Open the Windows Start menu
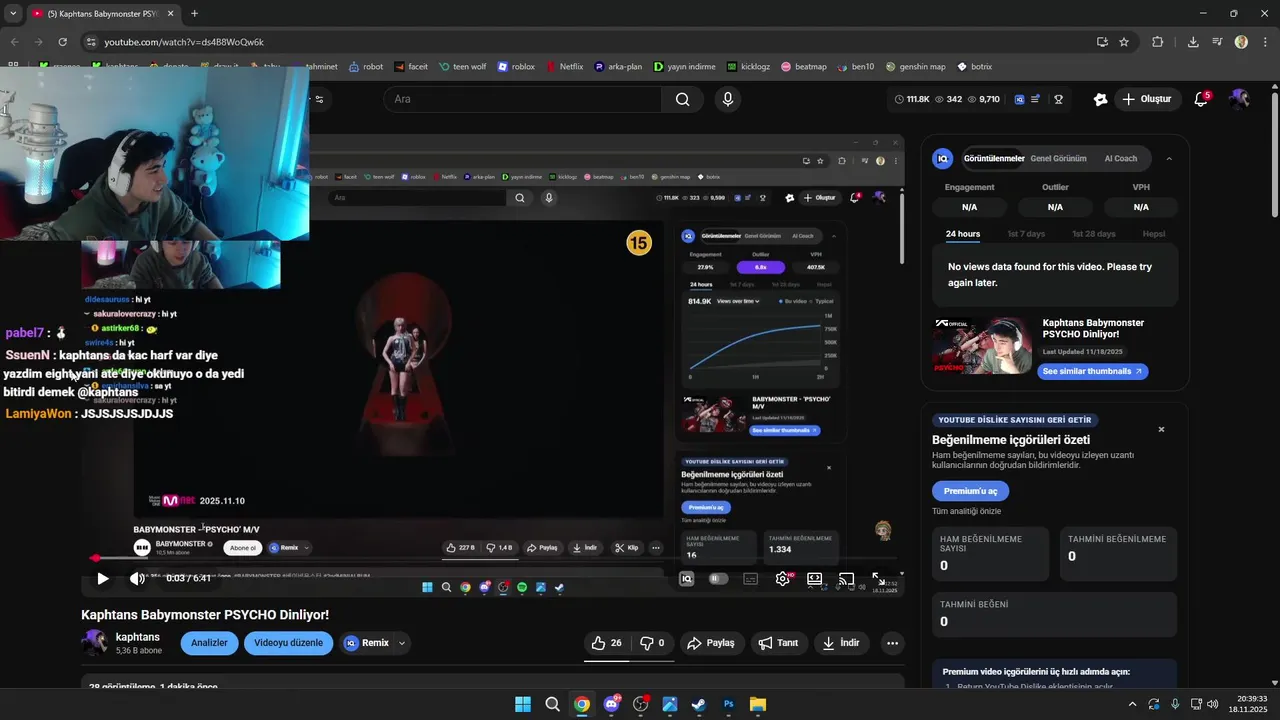1280x720 pixels. point(523,704)
